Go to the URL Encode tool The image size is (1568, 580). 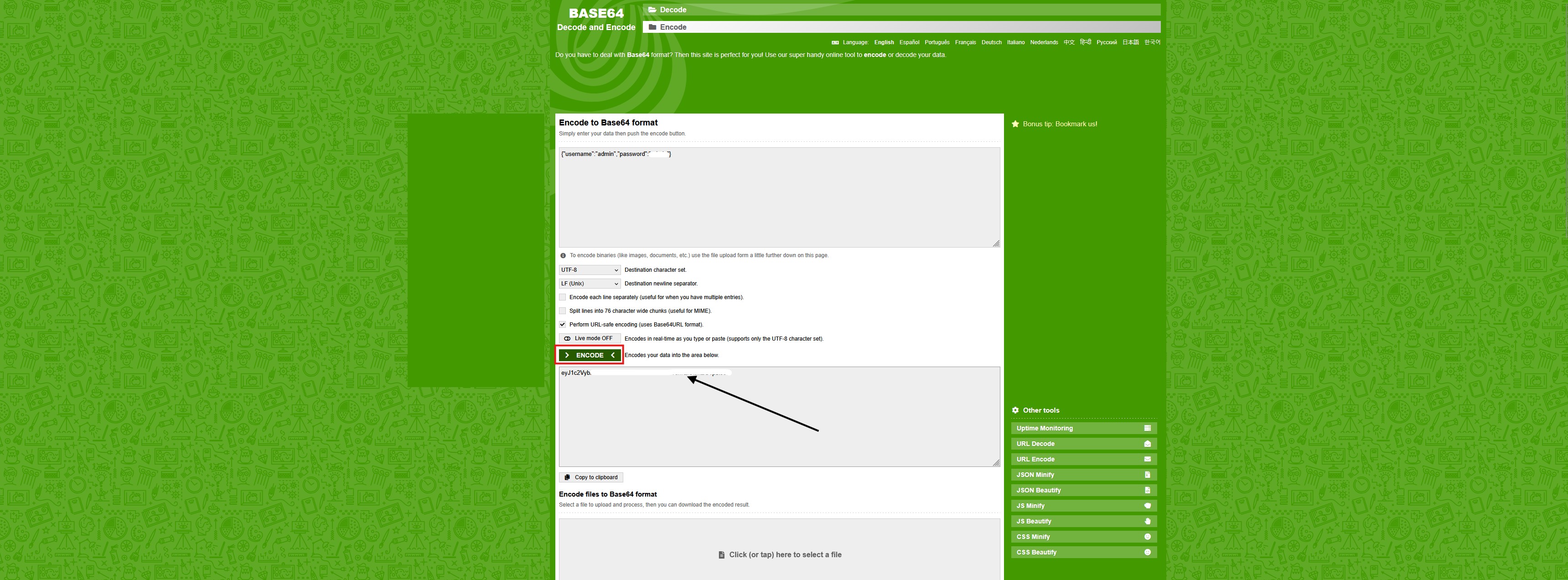(x=1083, y=460)
